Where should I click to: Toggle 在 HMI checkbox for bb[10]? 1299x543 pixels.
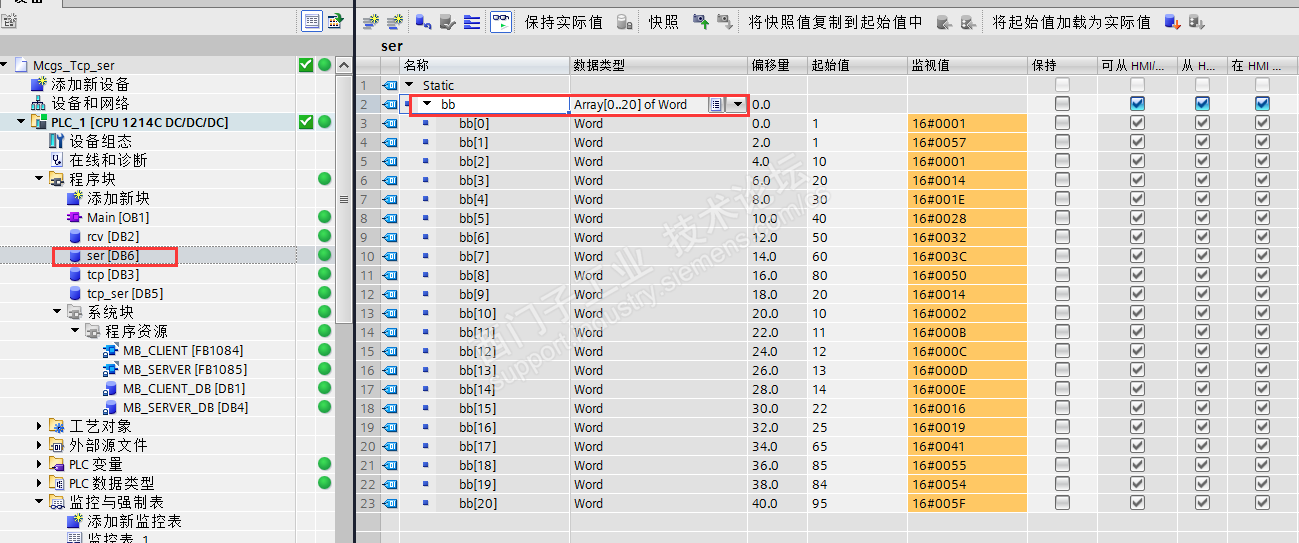[1262, 313]
